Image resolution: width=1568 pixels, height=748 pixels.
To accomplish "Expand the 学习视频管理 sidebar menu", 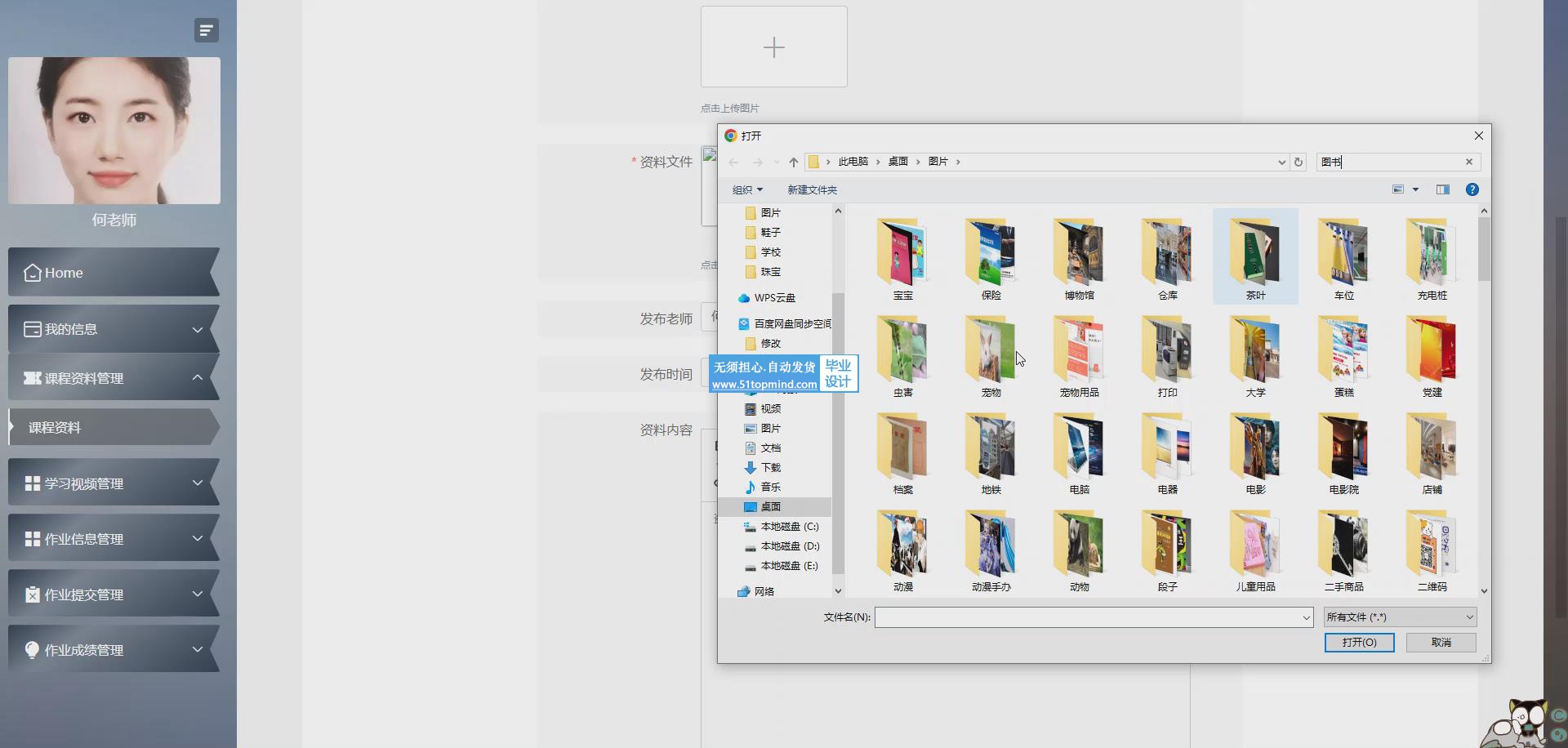I will point(114,483).
